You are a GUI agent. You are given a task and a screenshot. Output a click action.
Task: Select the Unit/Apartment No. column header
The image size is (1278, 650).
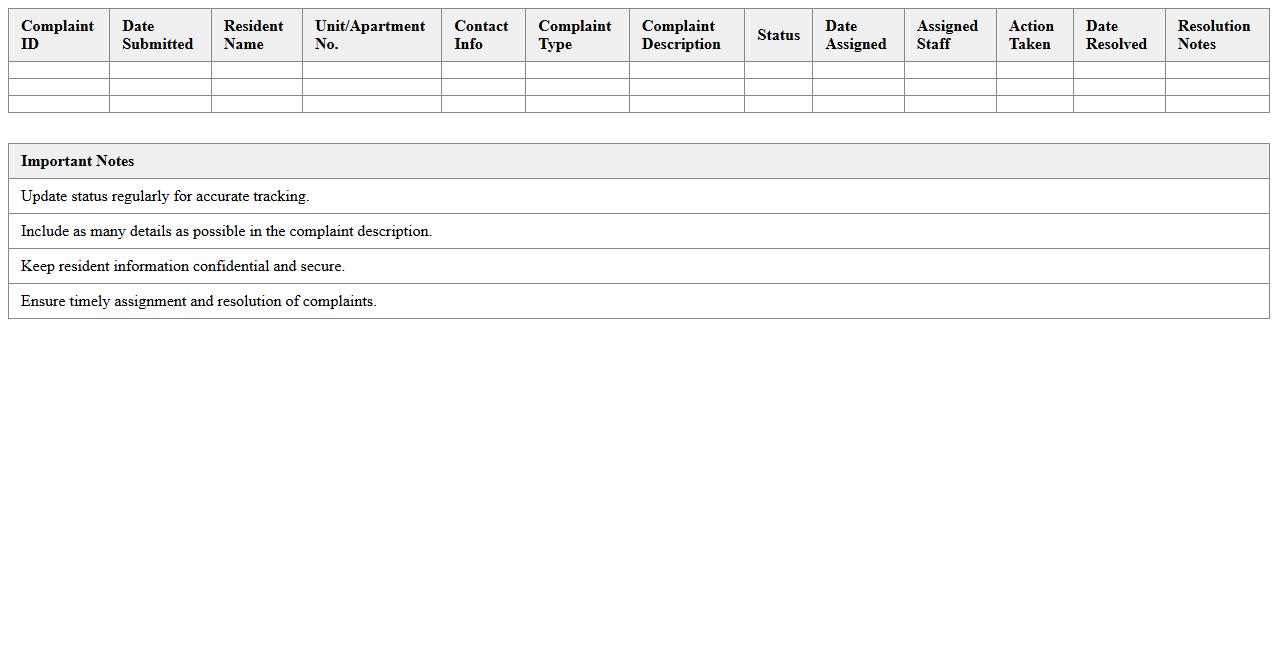coord(370,35)
